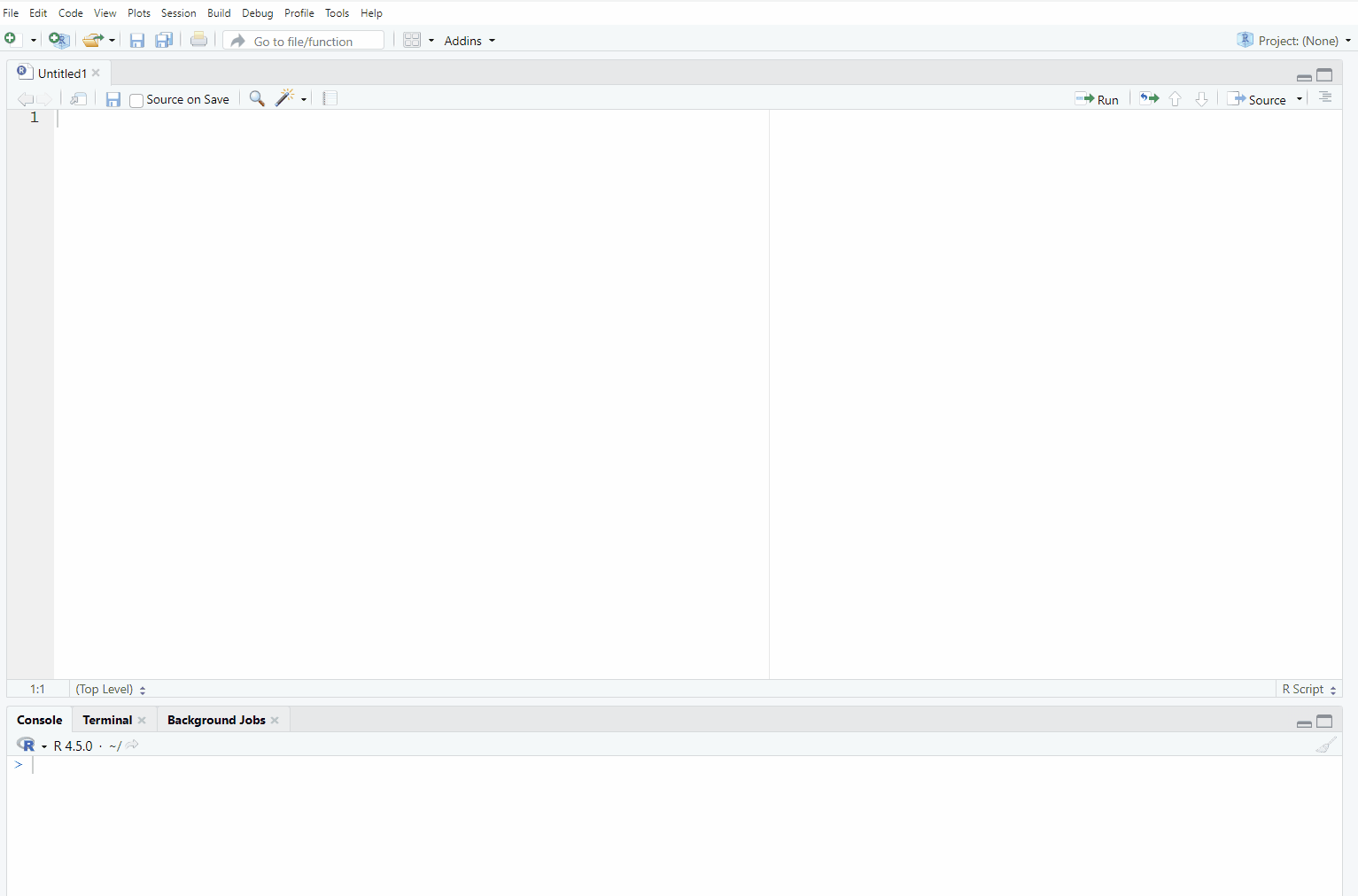The width and height of the screenshot is (1358, 896).
Task: Click the New File plus icon
Action: click(11, 40)
